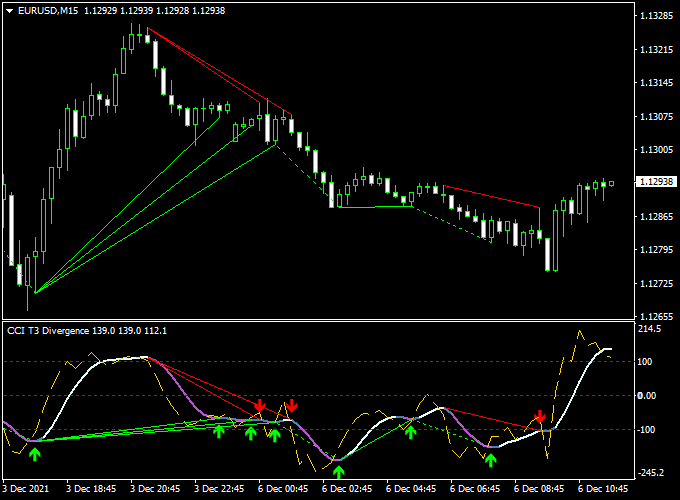Viewport: 680px width, 500px height.
Task: Click the 0.00 level on indicator scale
Action: [647, 395]
